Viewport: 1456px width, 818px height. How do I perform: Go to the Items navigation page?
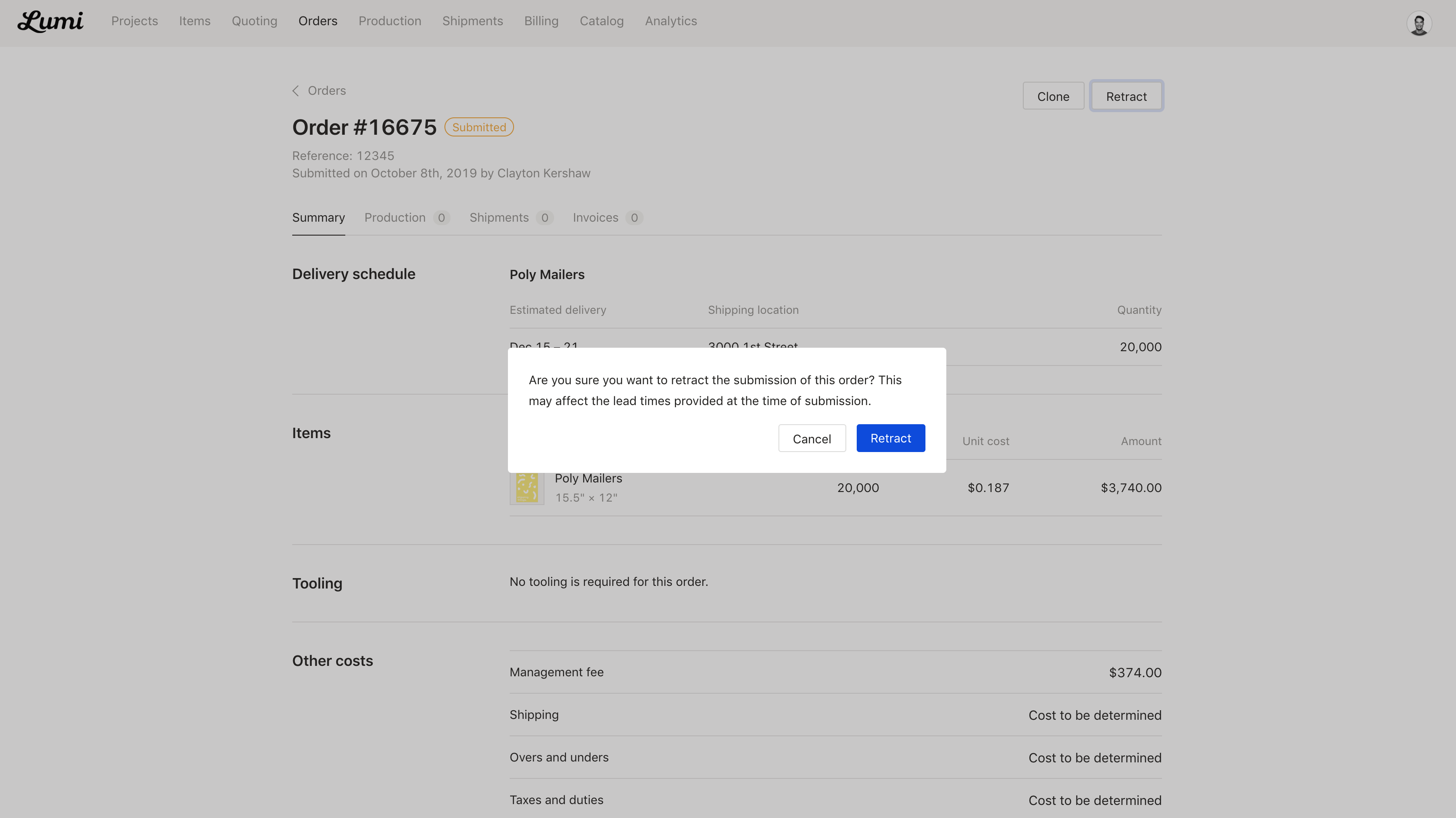pos(194,21)
